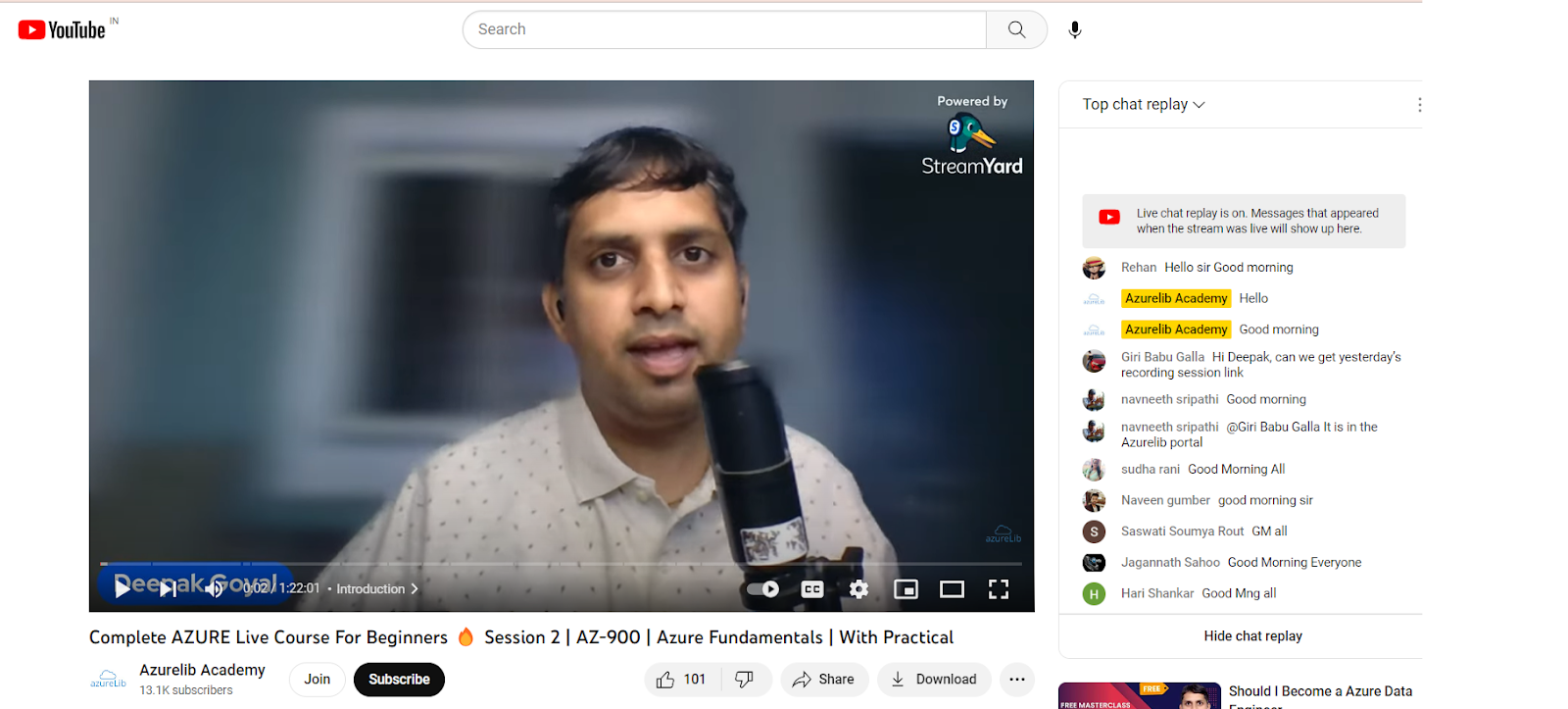Select the 'Hello sir Good morning' chat message

[x=1229, y=268]
